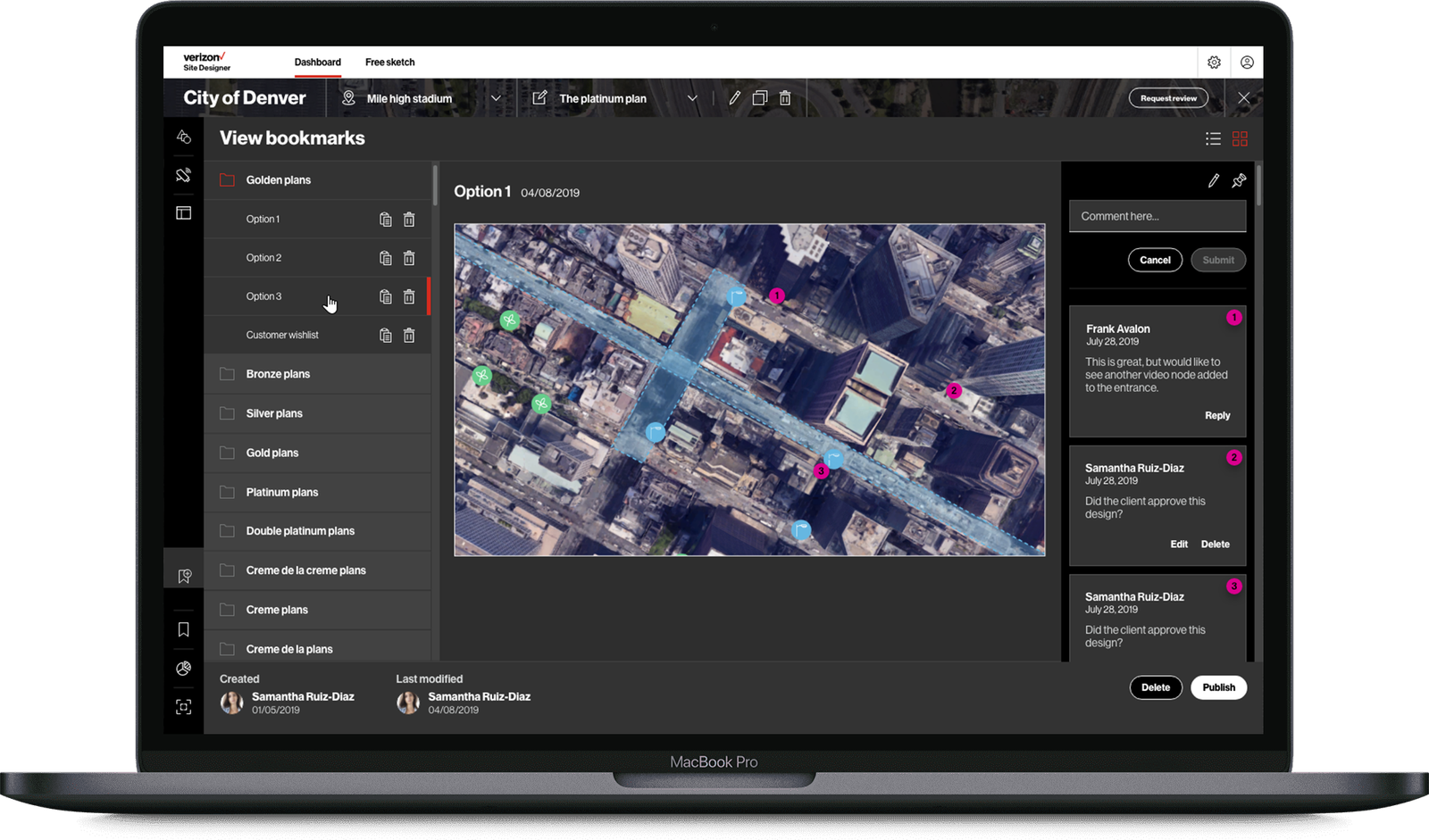Image resolution: width=1429 pixels, height=840 pixels.
Task: Edit Samantha Ruiz-Diaz's comment 2
Action: point(1179,544)
